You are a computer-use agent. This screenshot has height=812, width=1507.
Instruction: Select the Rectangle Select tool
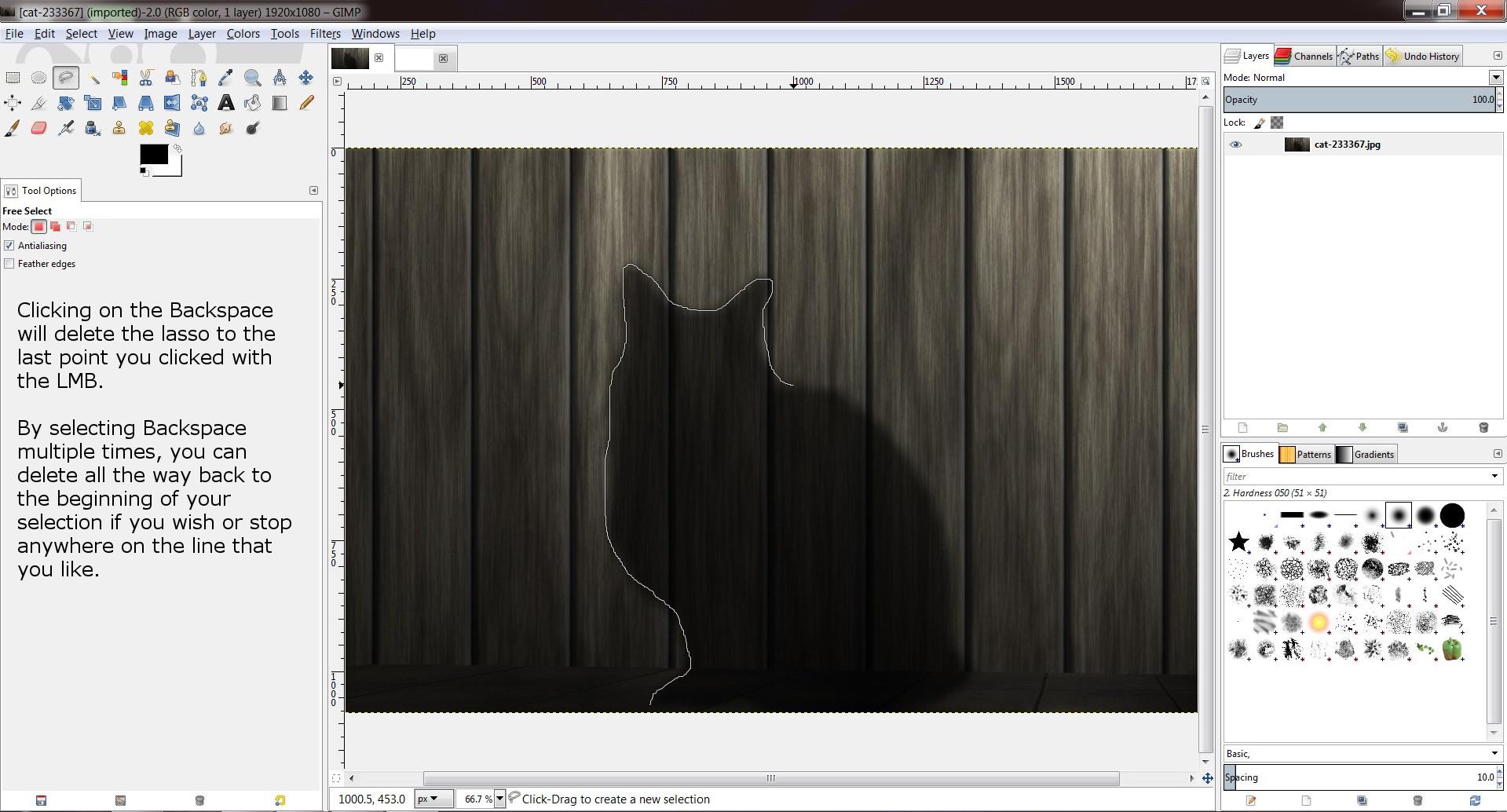[13, 78]
